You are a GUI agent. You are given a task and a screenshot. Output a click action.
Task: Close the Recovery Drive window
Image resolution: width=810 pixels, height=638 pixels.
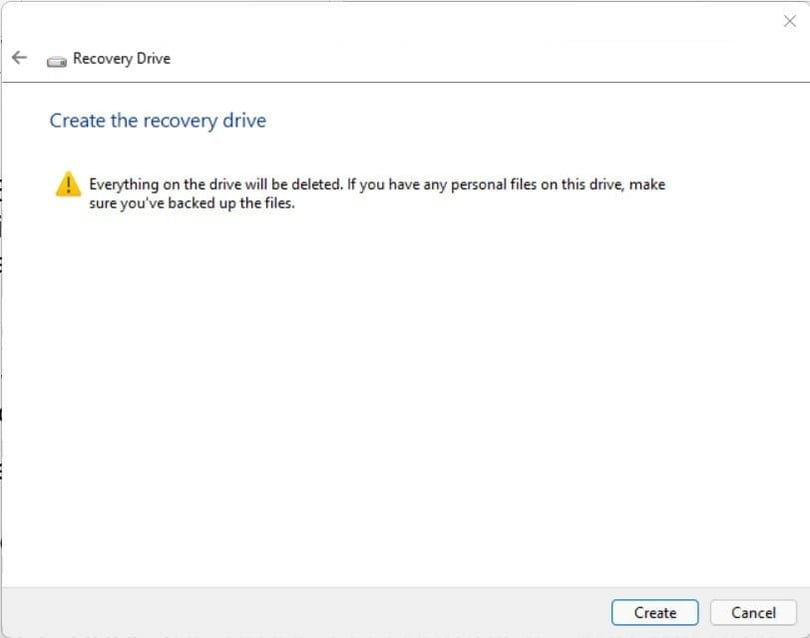789,21
